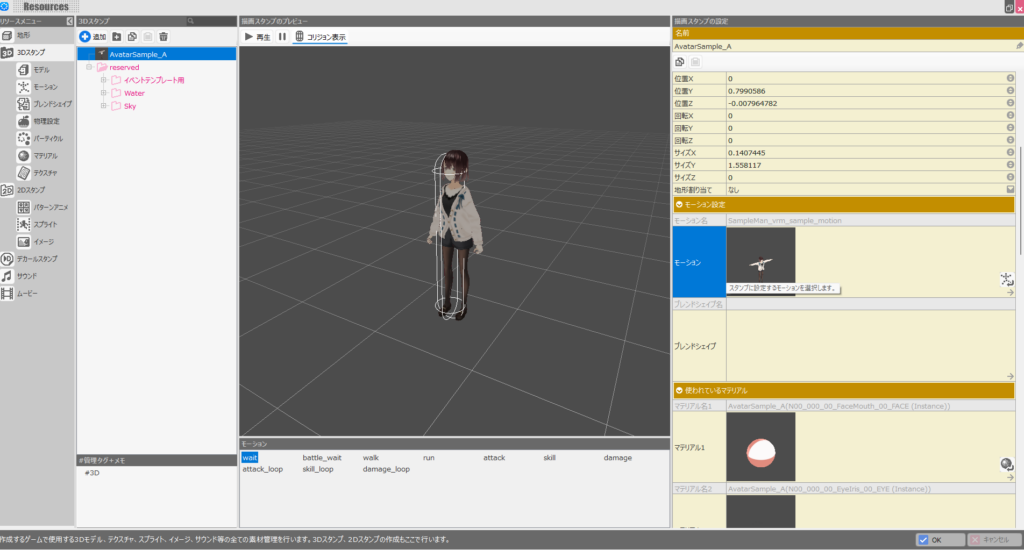The image size is (1024, 550).
Task: Open the 地形割り当て dropdown
Action: point(1010,188)
